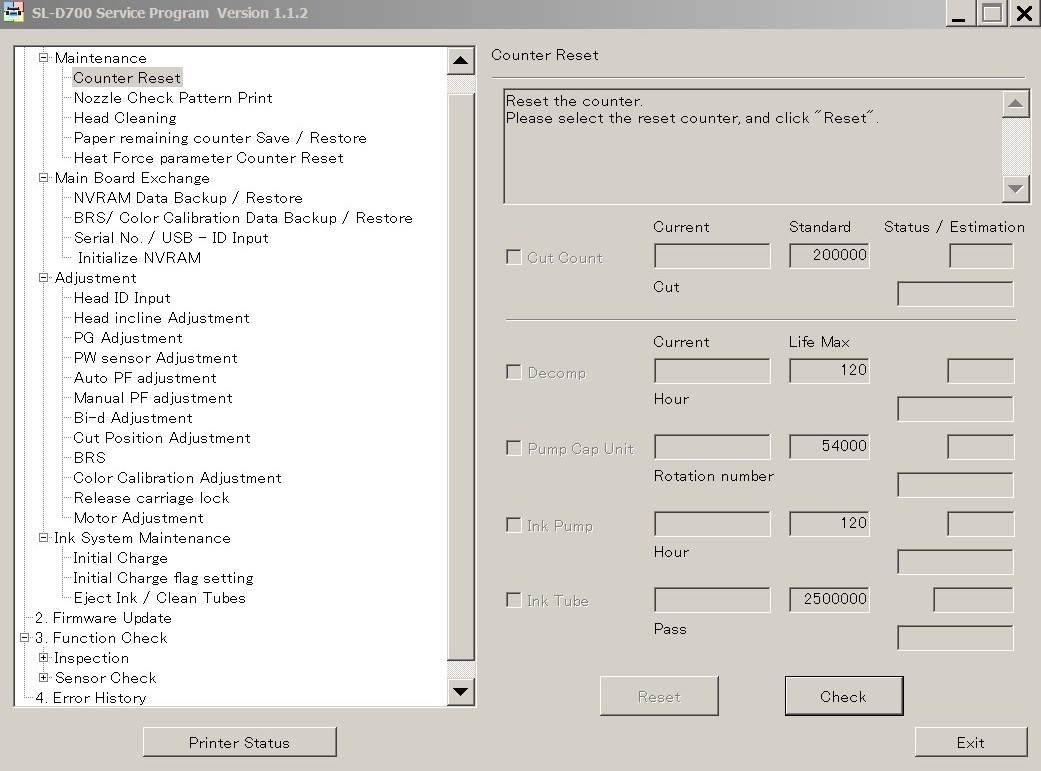
Task: Minimize the Service Program window
Action: click(x=960, y=13)
